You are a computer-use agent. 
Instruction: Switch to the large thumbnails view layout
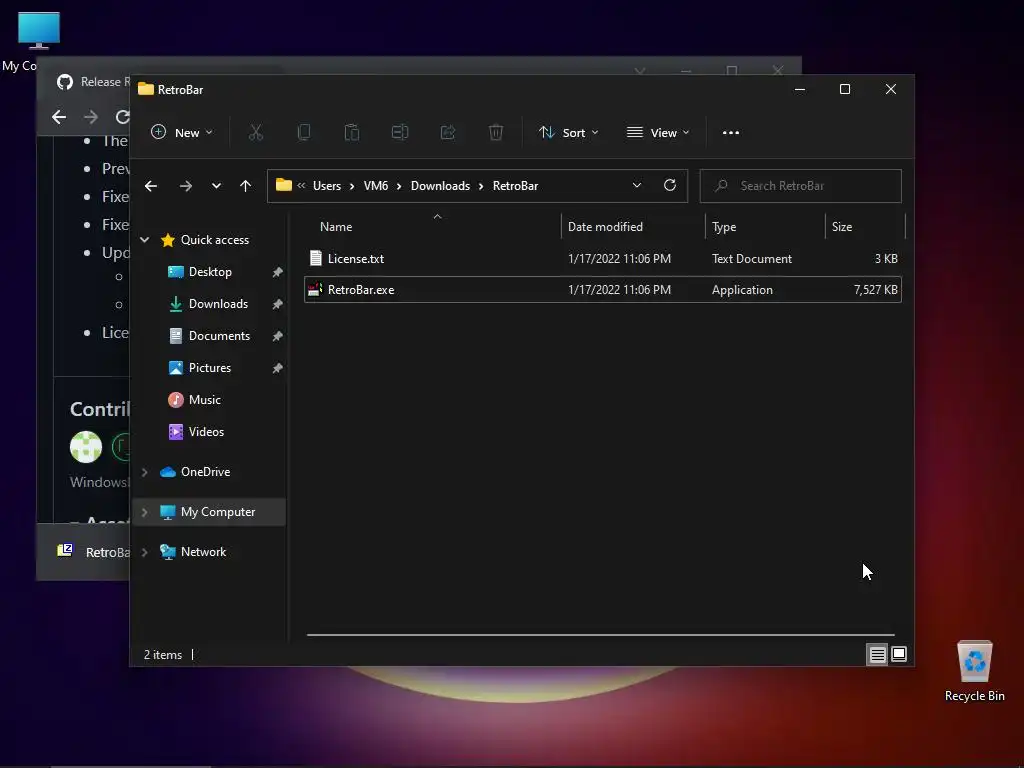(899, 654)
